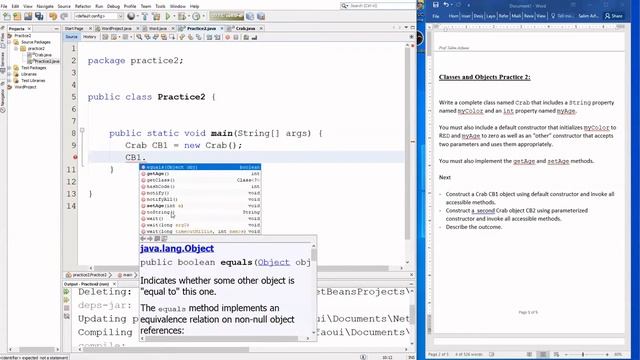This screenshot has height=360, width=640.
Task: Open the Word Undo dropdown arrow
Action: point(451,5)
